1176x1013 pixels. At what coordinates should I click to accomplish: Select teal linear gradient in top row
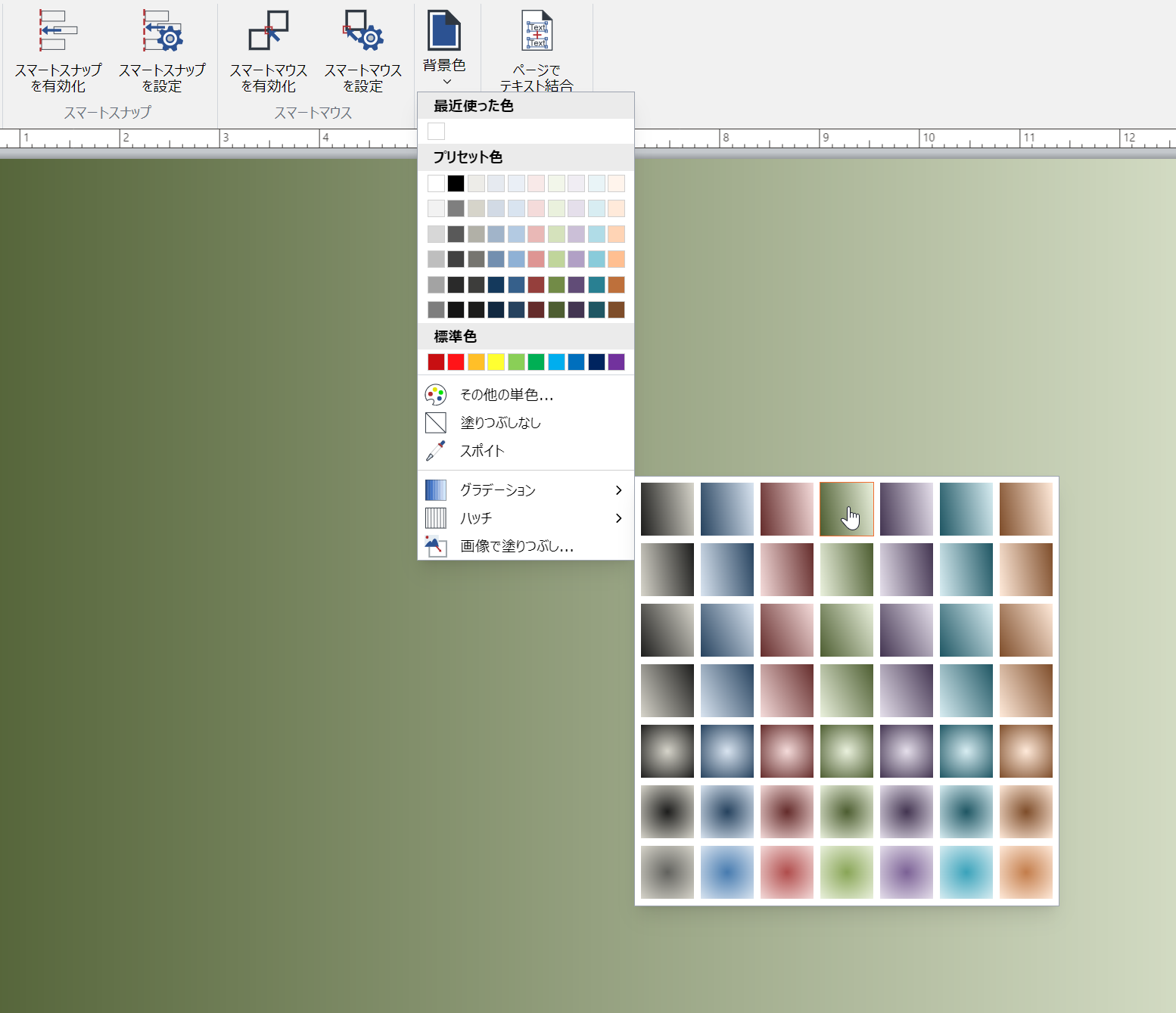(x=966, y=509)
